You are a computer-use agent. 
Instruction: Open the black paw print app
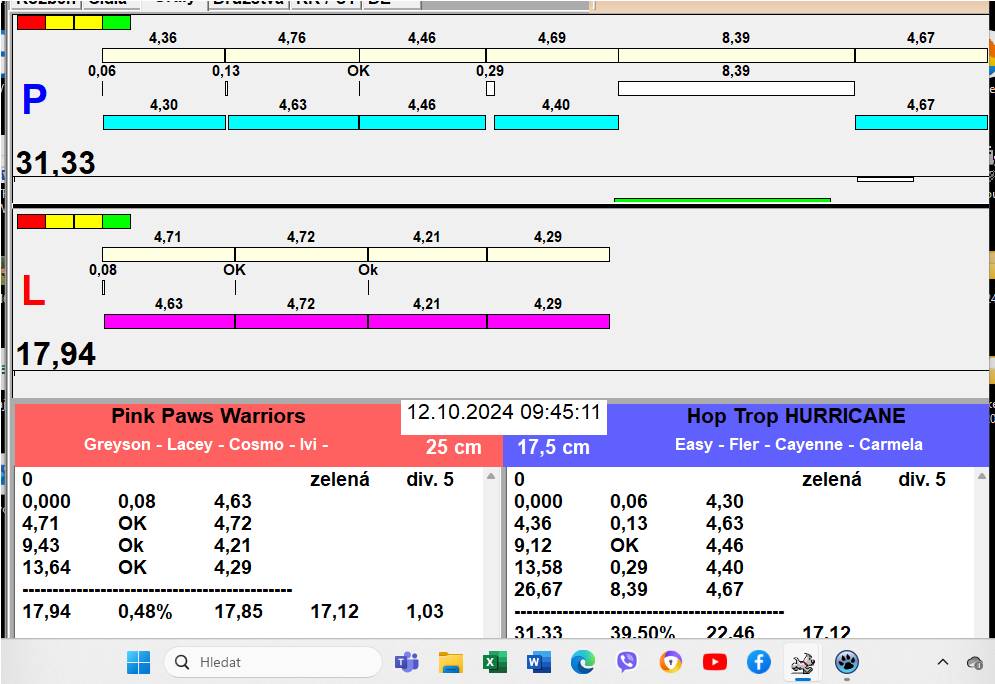847,662
